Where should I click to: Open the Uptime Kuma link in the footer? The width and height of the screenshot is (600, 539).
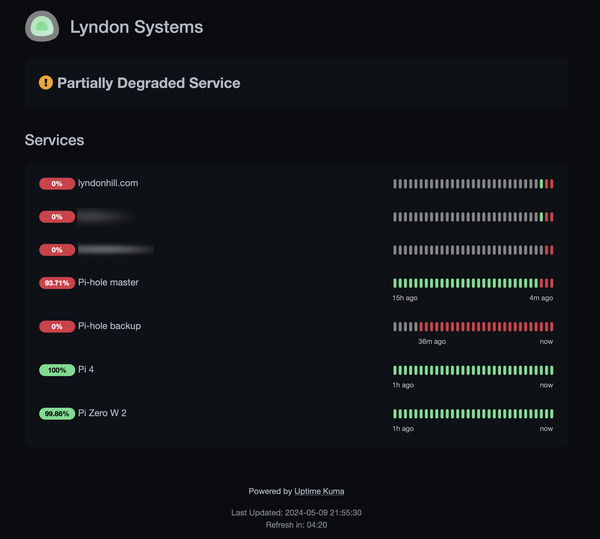[x=319, y=491]
